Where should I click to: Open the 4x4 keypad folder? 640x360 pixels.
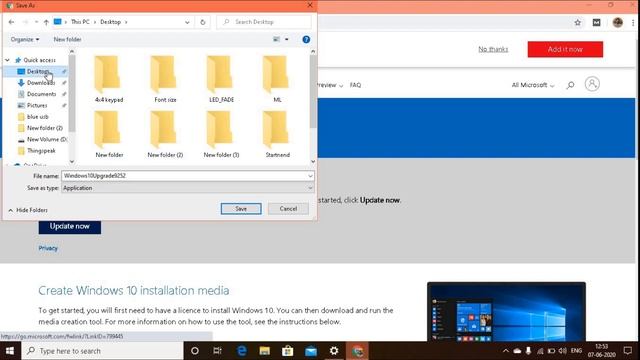109,79
